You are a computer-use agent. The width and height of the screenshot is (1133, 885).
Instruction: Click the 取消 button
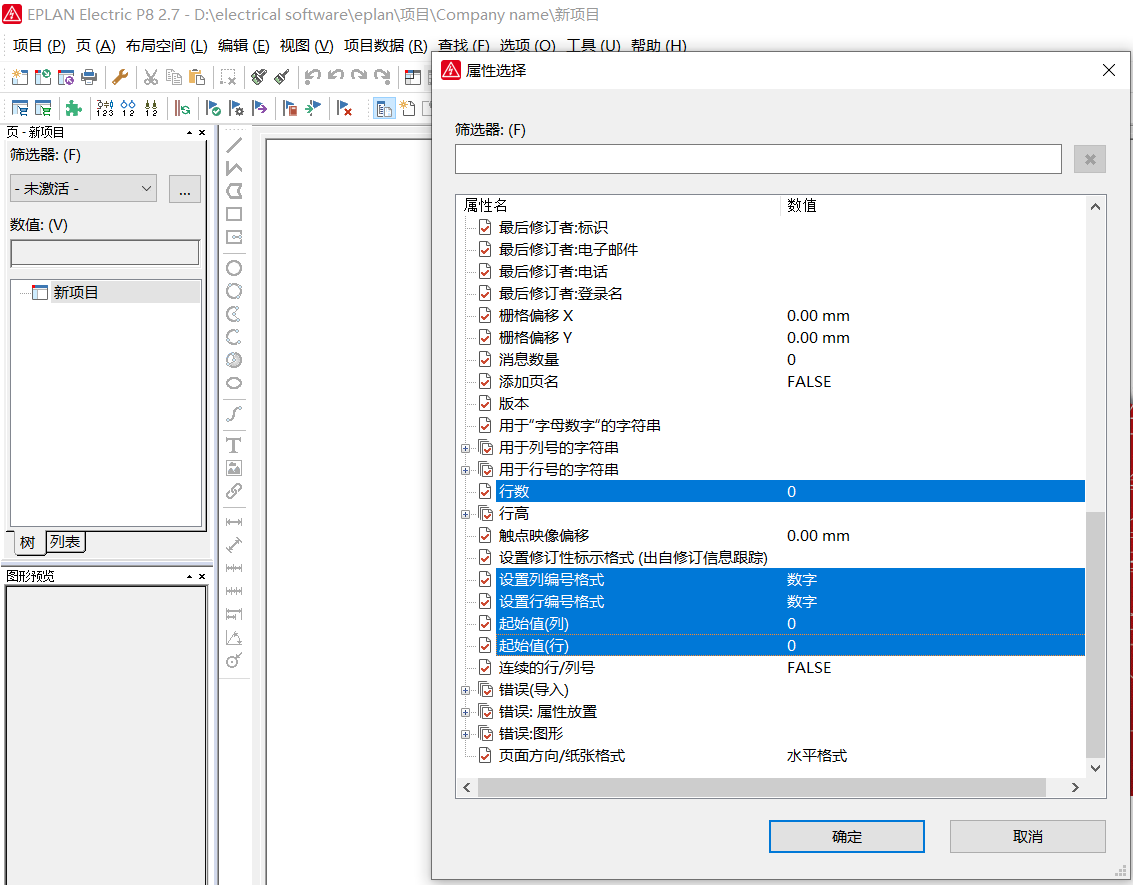pos(1027,837)
